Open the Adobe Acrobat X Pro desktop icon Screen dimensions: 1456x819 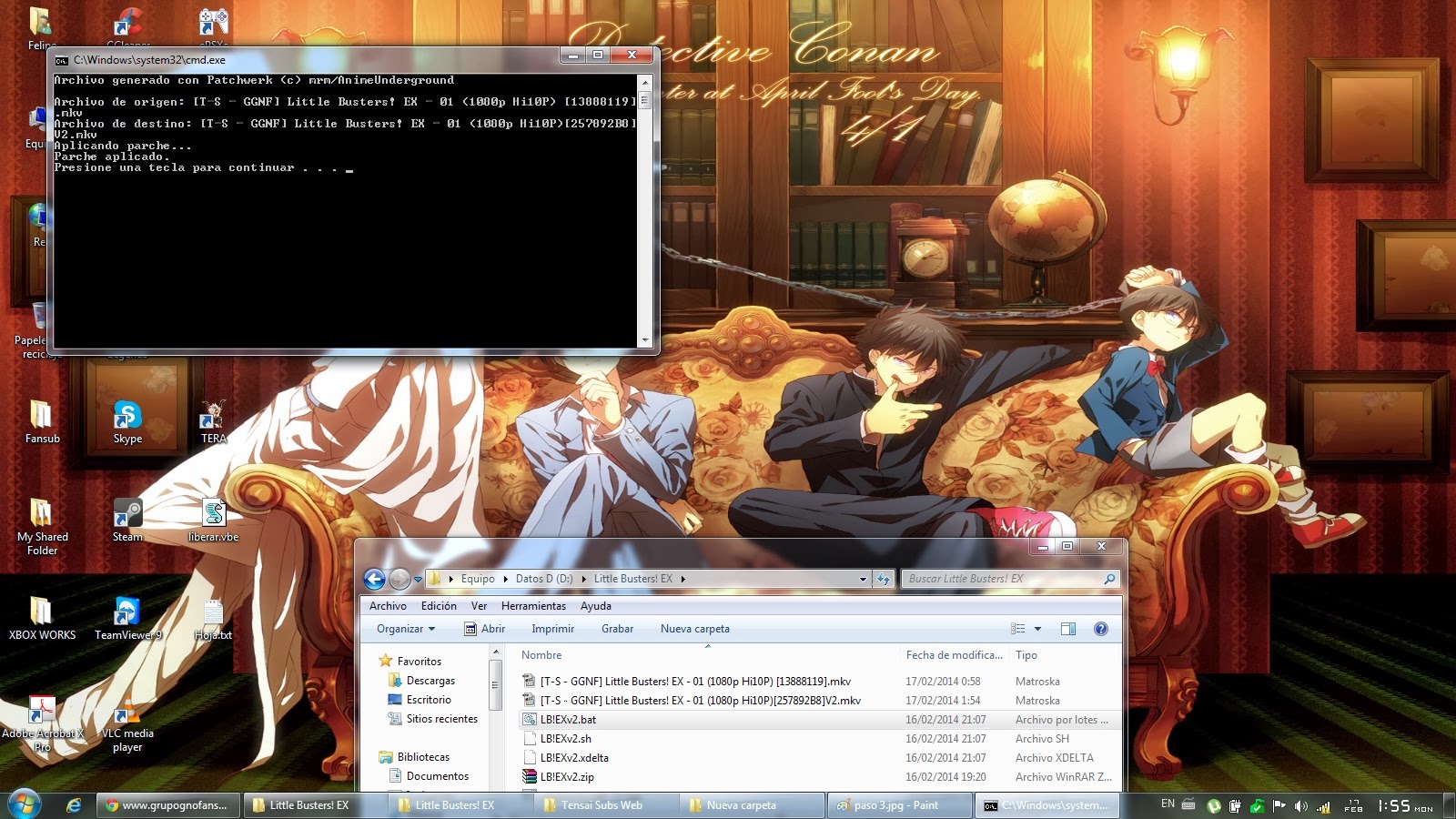42,724
